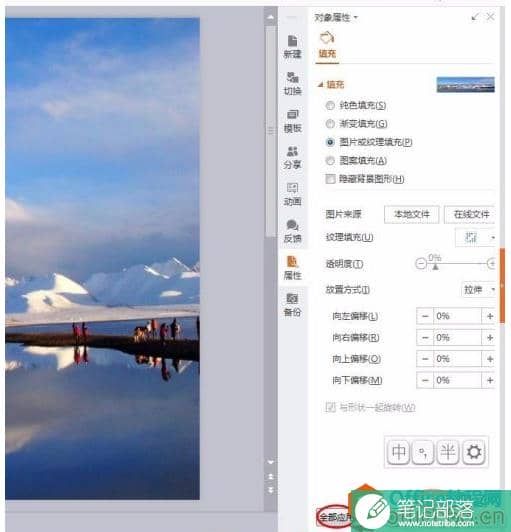This screenshot has height=532, width=511.
Task: Select the 填充 tab
Action: point(327,54)
